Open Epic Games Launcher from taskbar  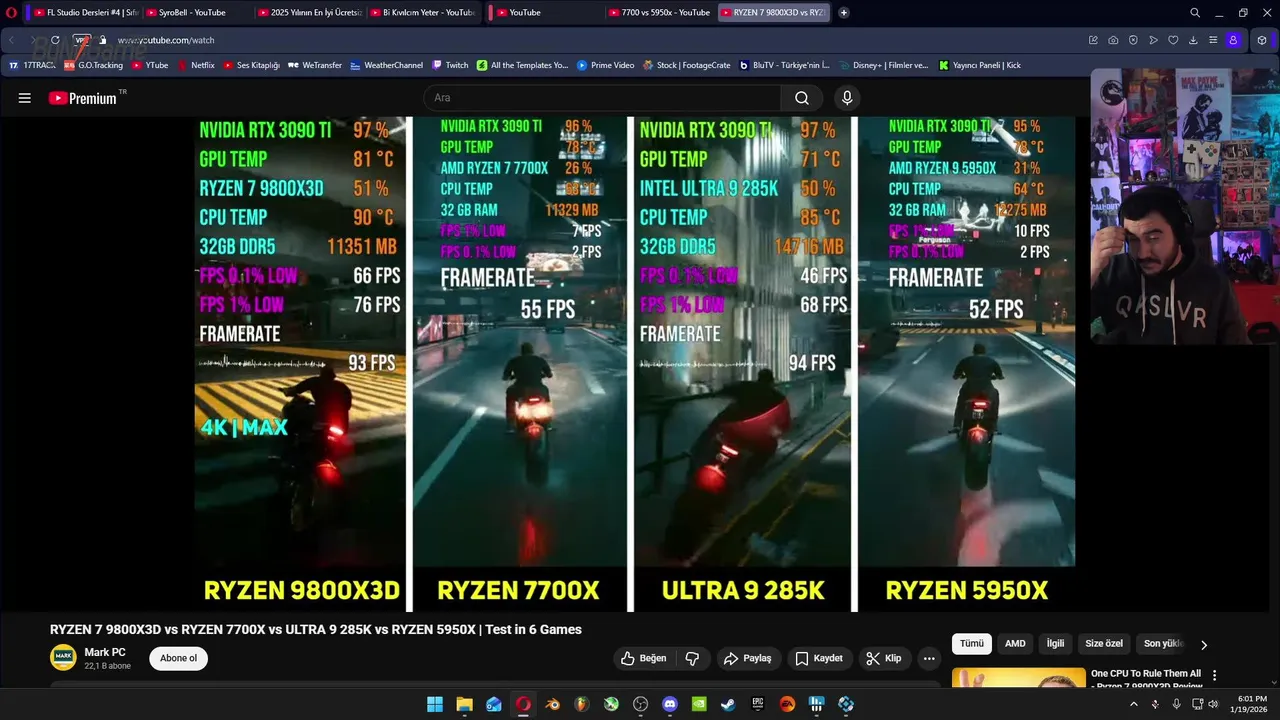(758, 704)
